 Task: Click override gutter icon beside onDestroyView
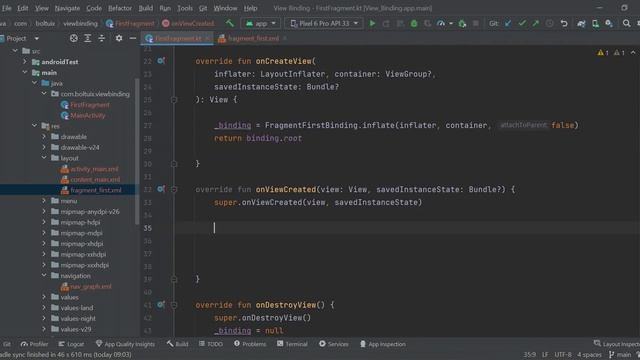pos(161,304)
